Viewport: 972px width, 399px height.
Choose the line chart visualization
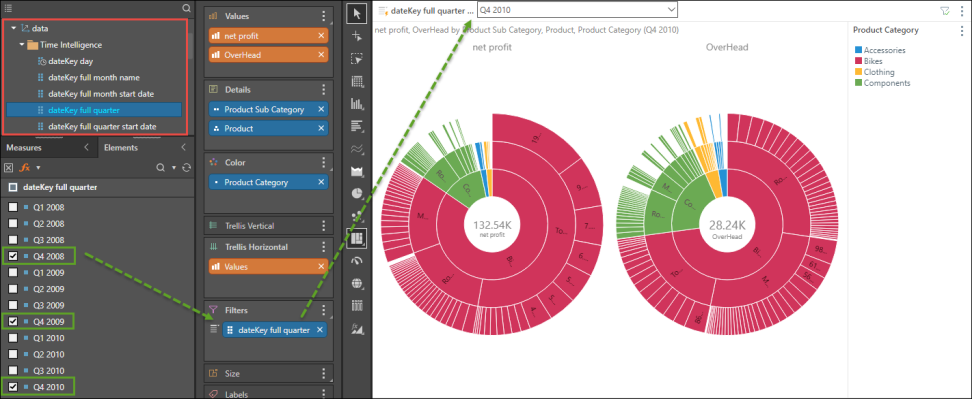356,149
